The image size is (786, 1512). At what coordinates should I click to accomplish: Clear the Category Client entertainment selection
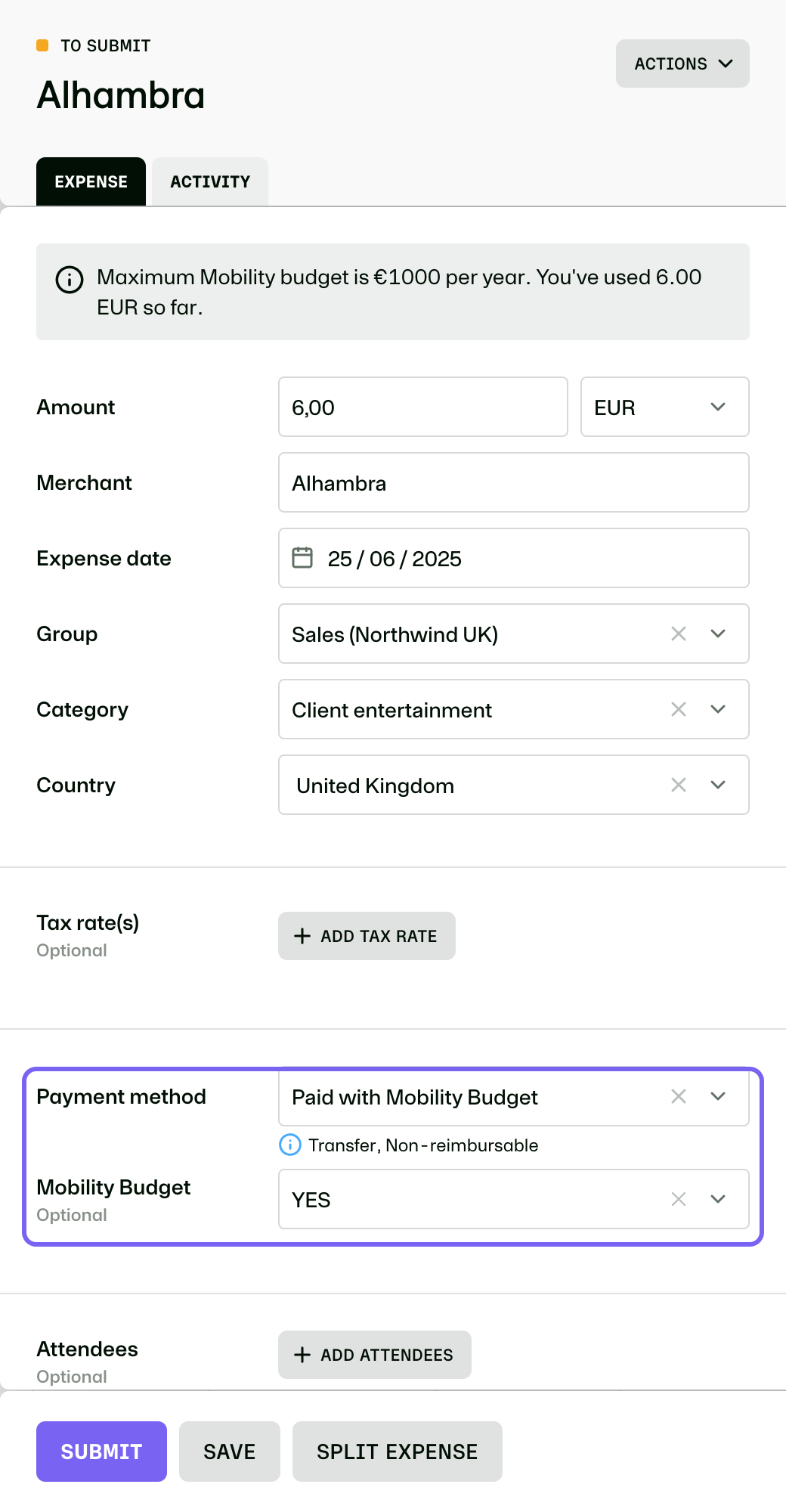(679, 709)
